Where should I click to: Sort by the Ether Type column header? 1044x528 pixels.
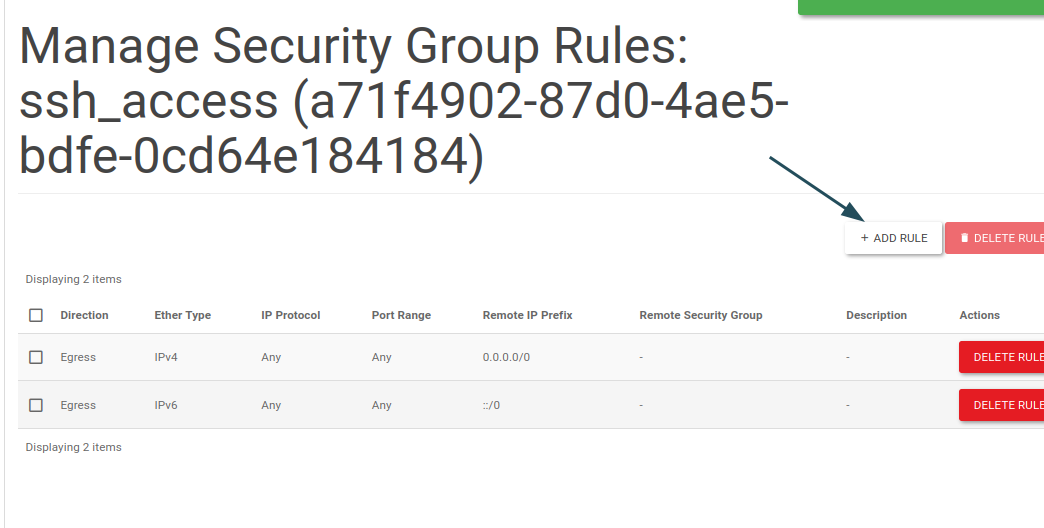[x=182, y=315]
